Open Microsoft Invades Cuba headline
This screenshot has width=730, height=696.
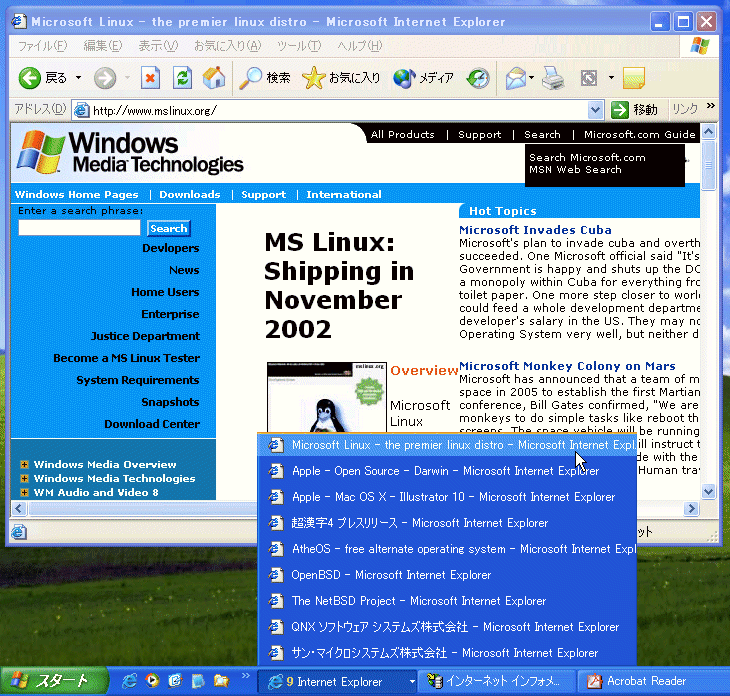click(x=535, y=230)
